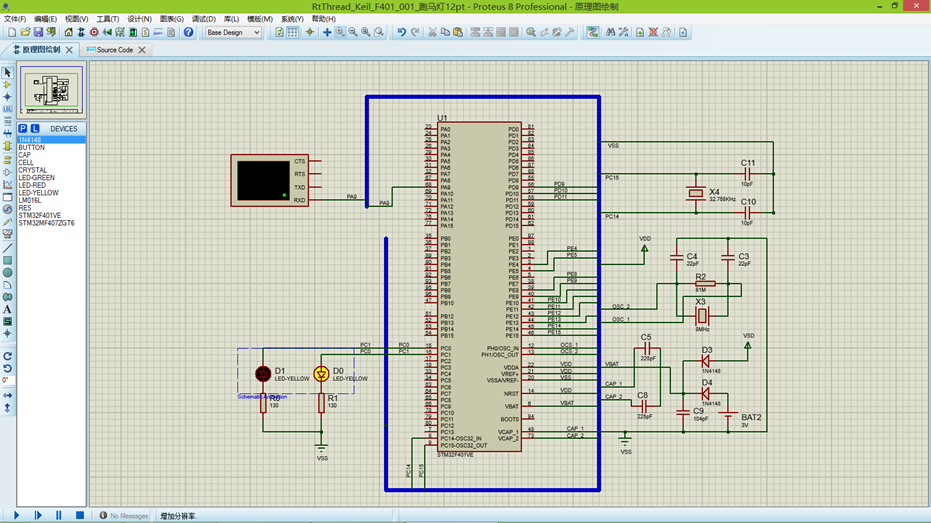This screenshot has width=931, height=523.
Task: Click the D1 LED-YELLOW component
Action: tap(263, 373)
